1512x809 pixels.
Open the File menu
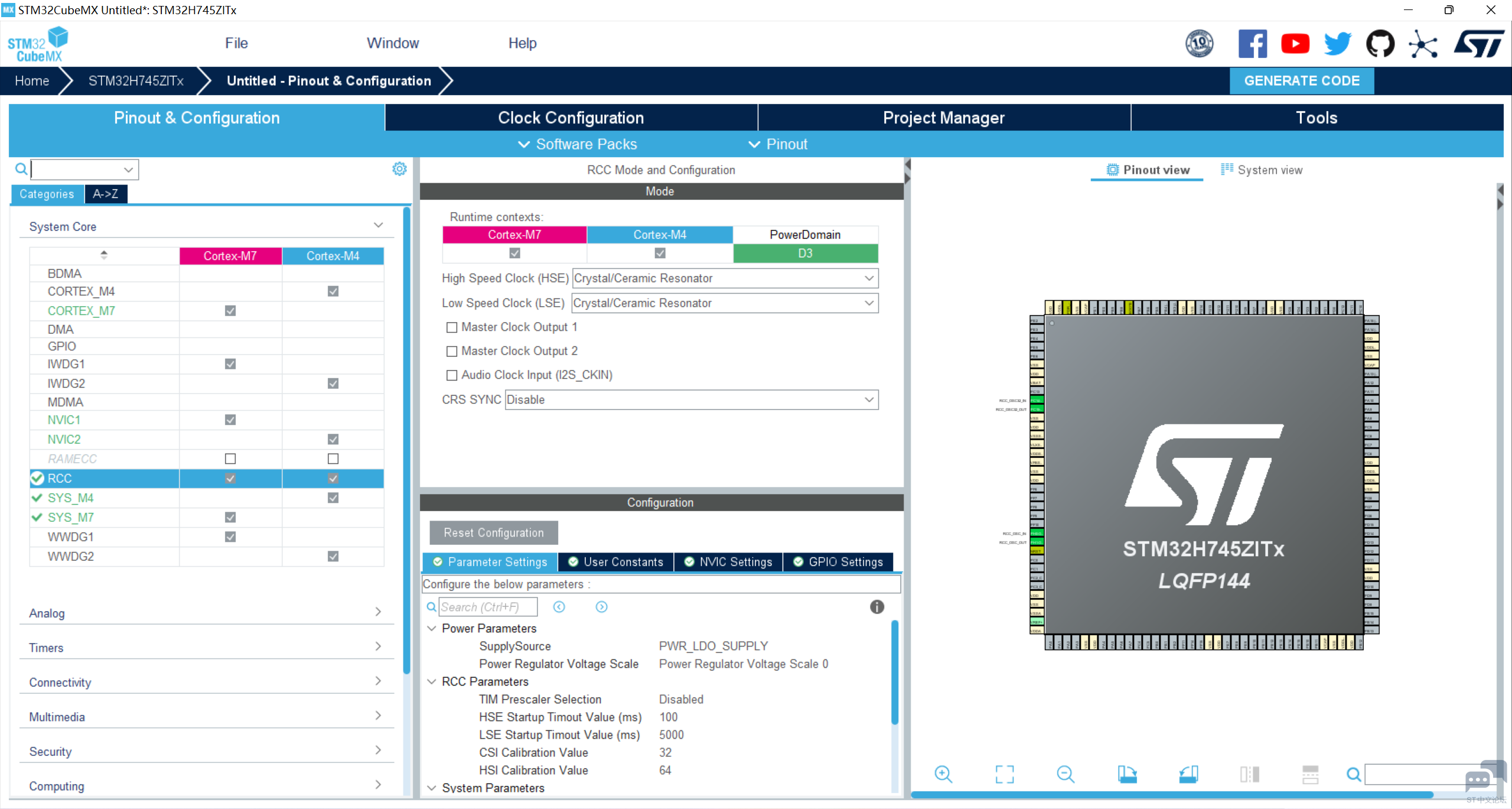click(236, 43)
